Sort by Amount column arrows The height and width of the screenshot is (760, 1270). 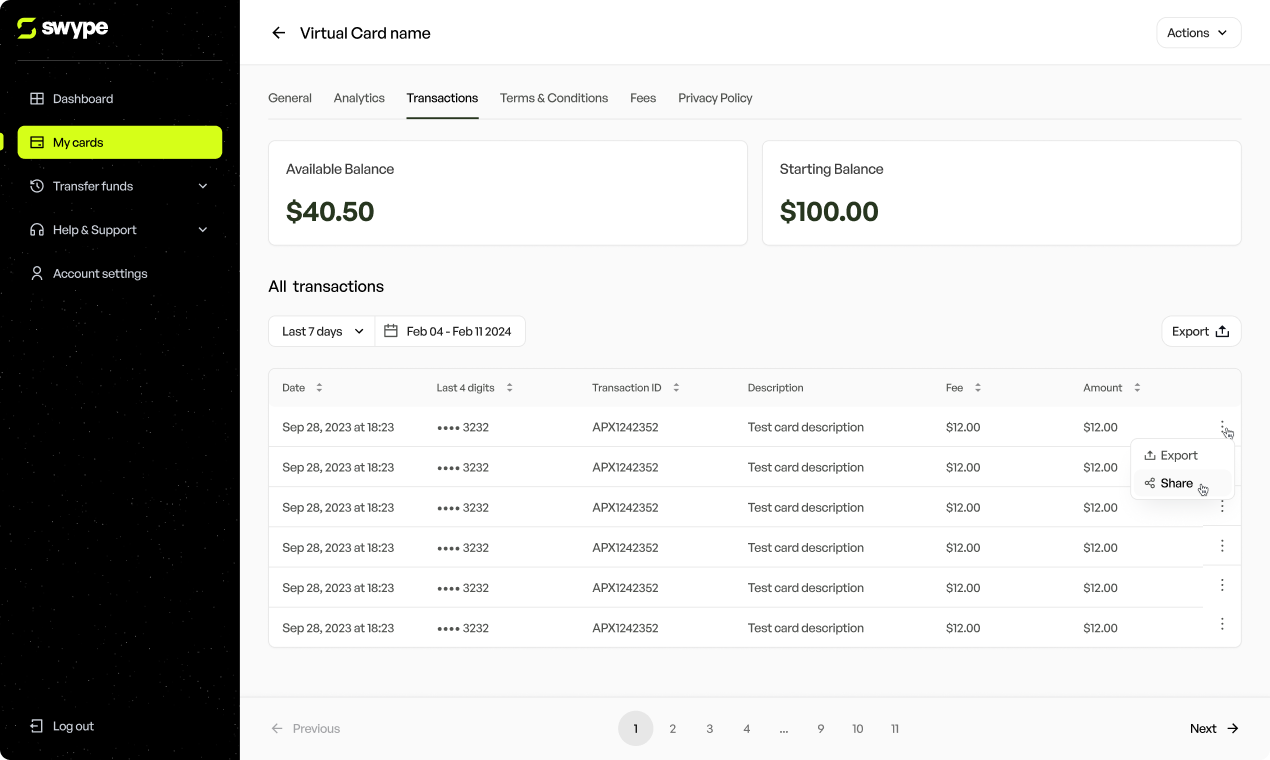(x=1137, y=387)
